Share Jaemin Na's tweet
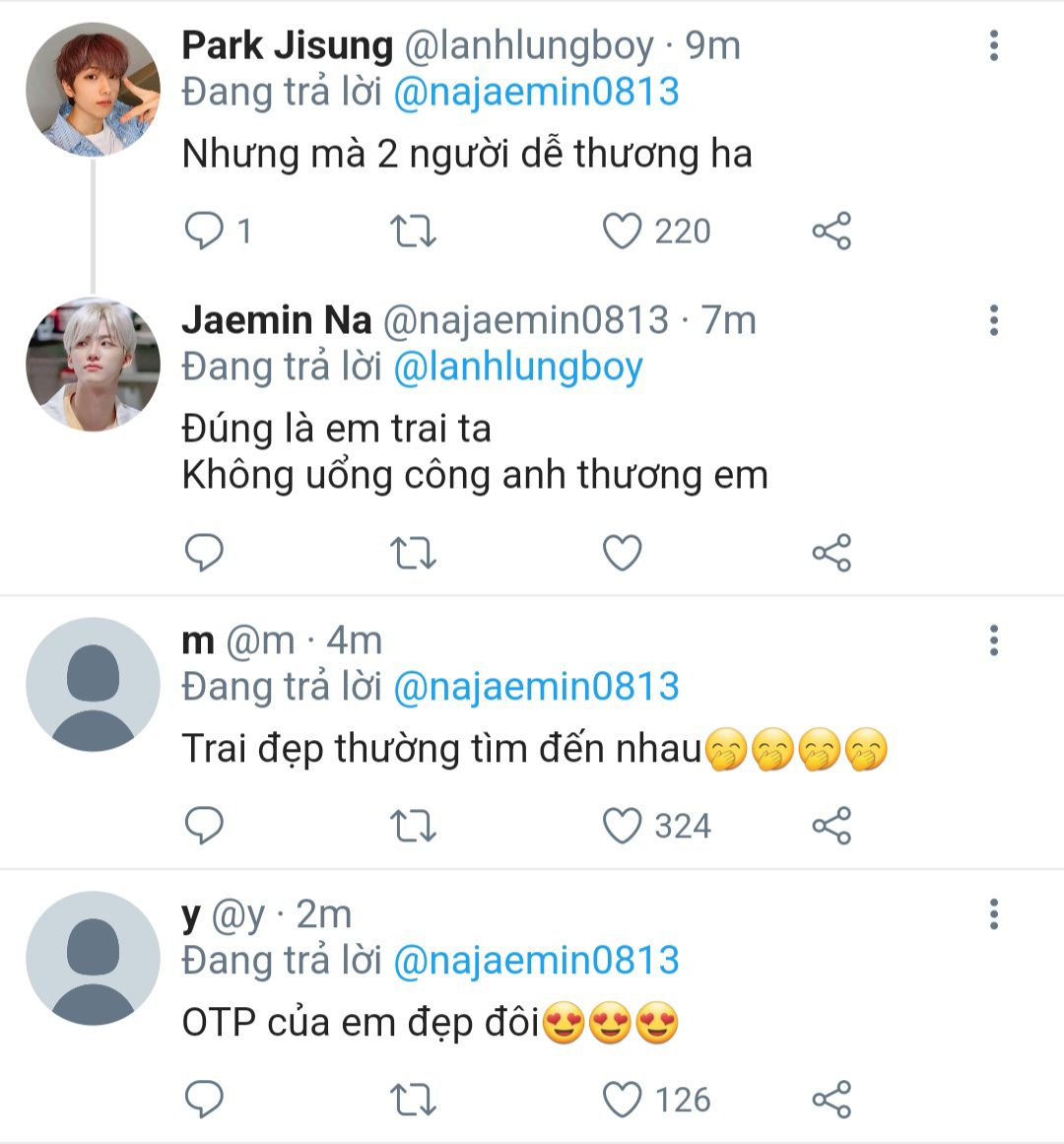The height and width of the screenshot is (1144, 1064). point(831,553)
